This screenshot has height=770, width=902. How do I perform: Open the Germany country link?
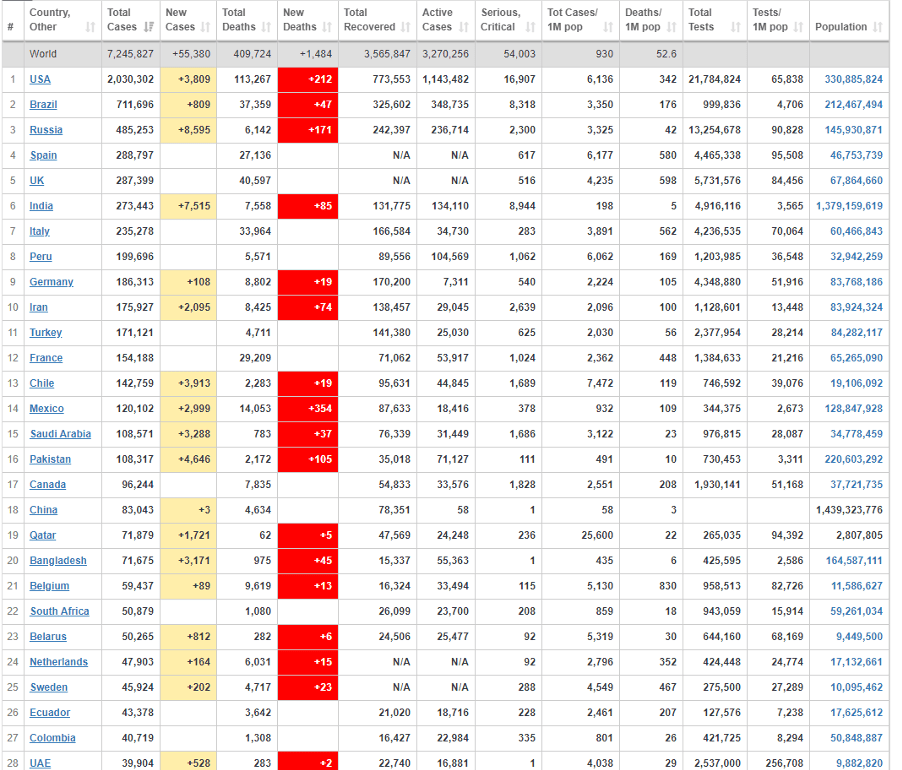click(52, 282)
